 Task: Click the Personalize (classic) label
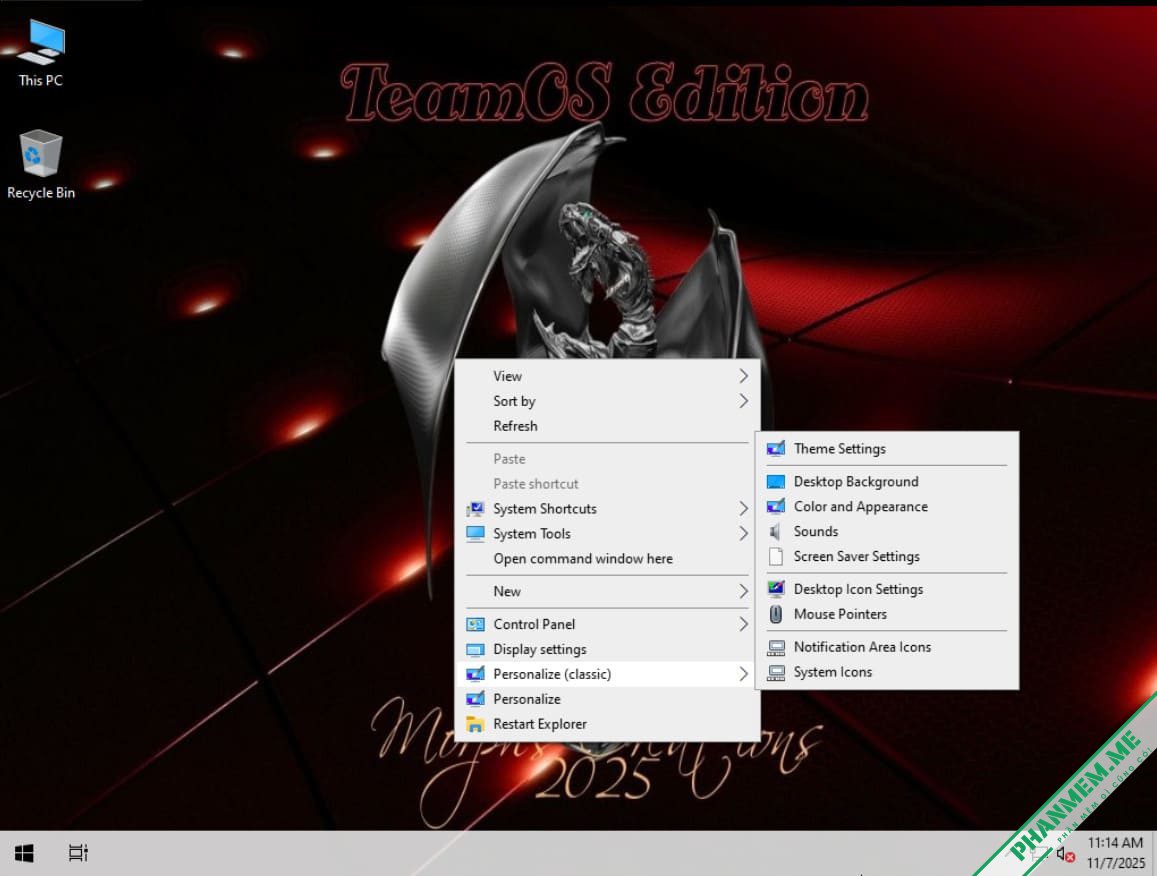pyautogui.click(x=552, y=674)
